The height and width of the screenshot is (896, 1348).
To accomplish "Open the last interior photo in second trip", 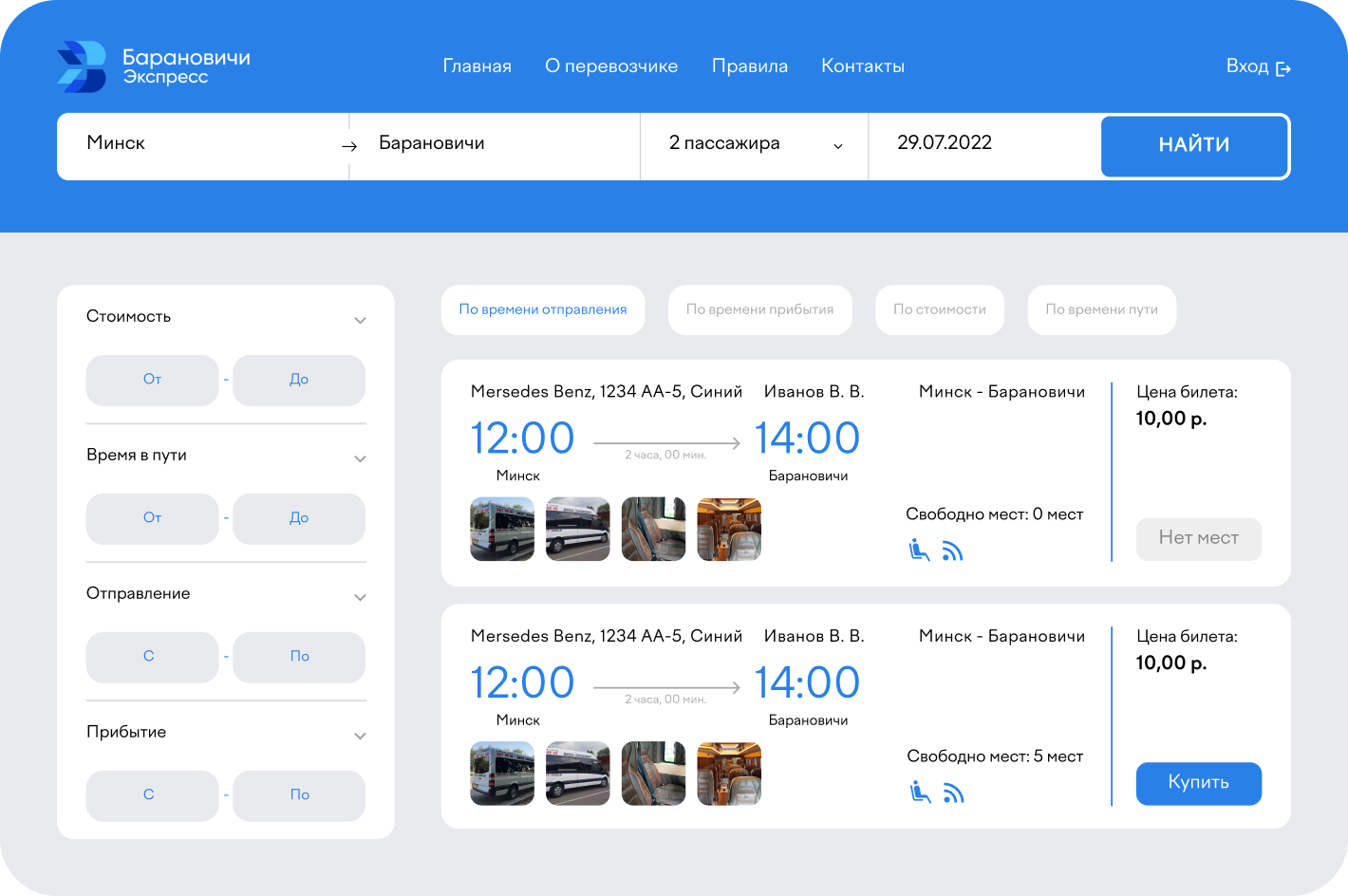I will click(x=729, y=774).
